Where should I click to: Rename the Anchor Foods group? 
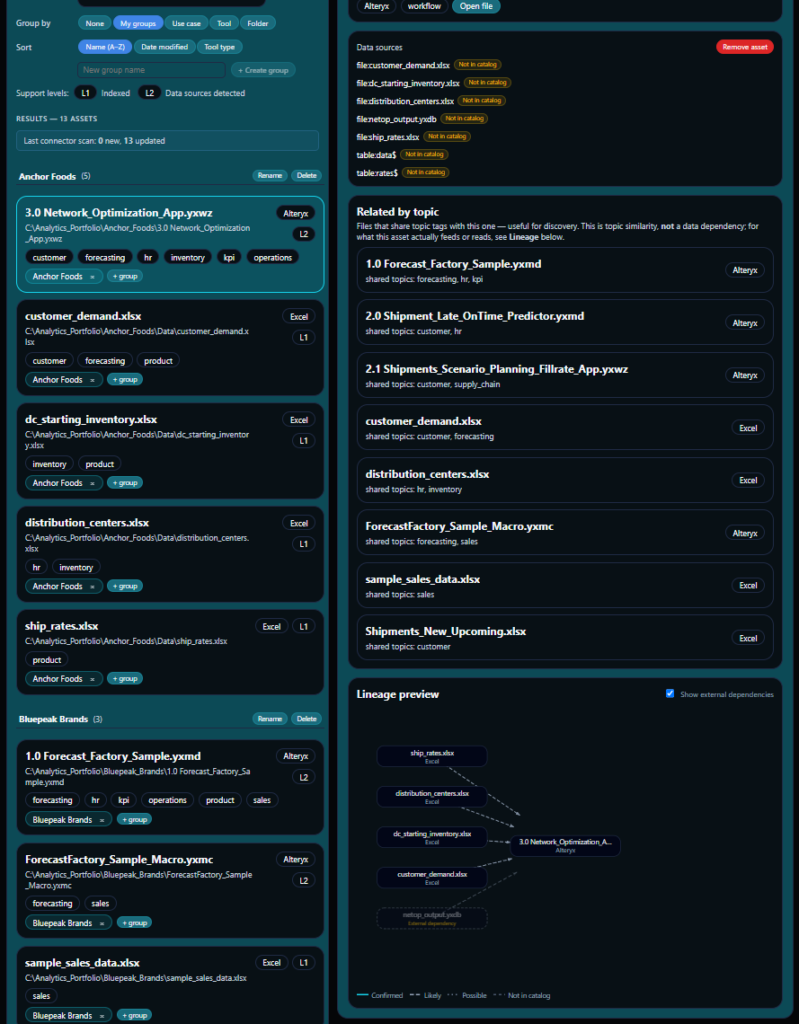[x=270, y=176]
